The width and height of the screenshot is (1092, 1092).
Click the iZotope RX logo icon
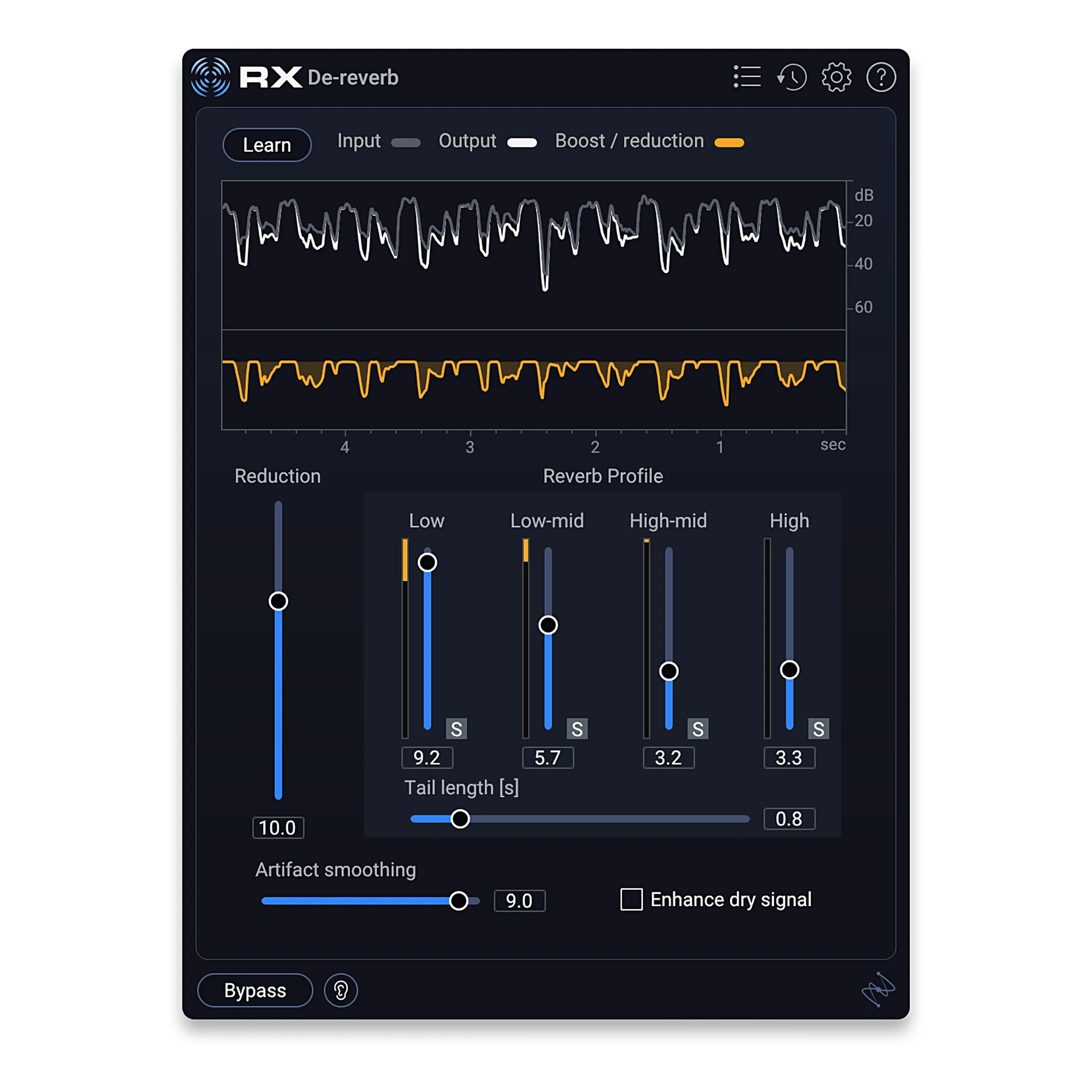(210, 77)
